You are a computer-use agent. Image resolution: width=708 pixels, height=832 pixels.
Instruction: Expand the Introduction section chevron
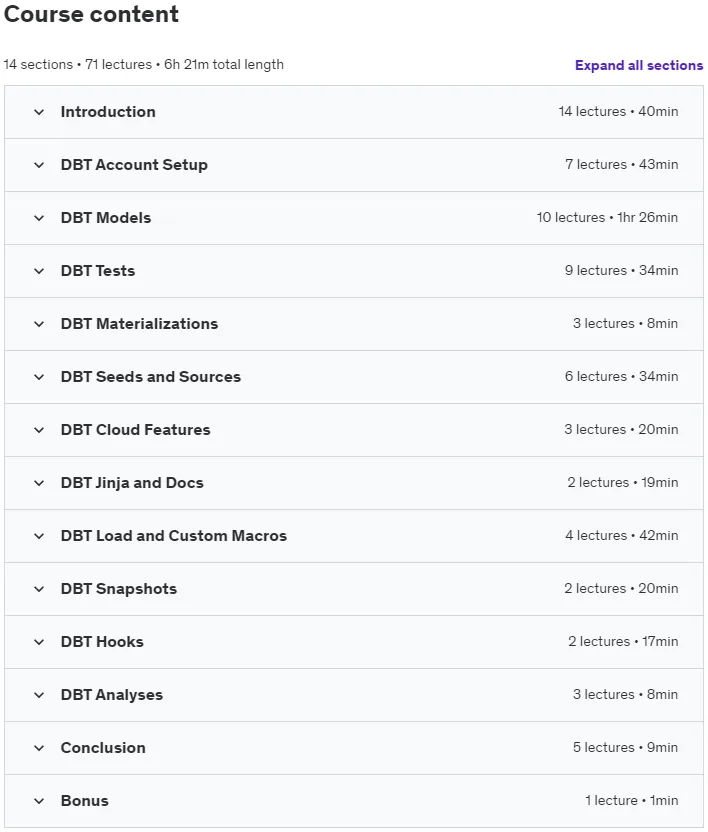pos(39,112)
